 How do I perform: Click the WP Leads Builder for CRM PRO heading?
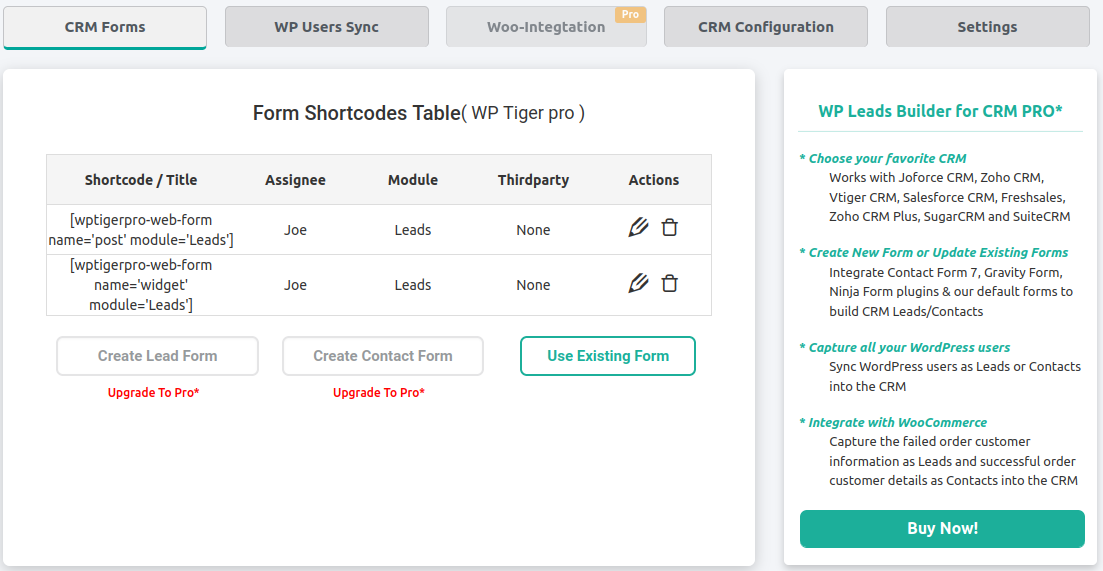coord(941,111)
